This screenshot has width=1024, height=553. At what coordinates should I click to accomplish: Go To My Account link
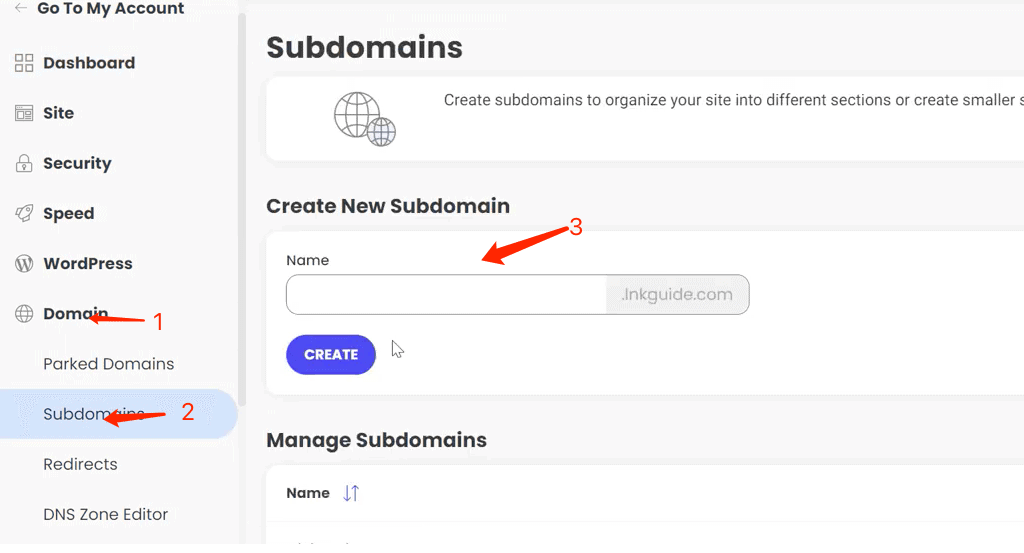click(x=110, y=8)
